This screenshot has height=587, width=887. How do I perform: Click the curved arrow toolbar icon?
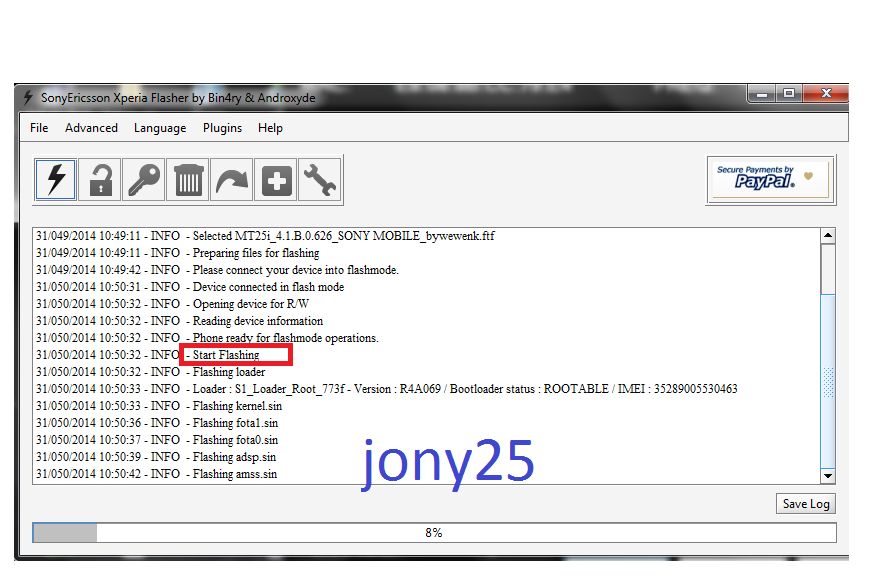tap(232, 180)
